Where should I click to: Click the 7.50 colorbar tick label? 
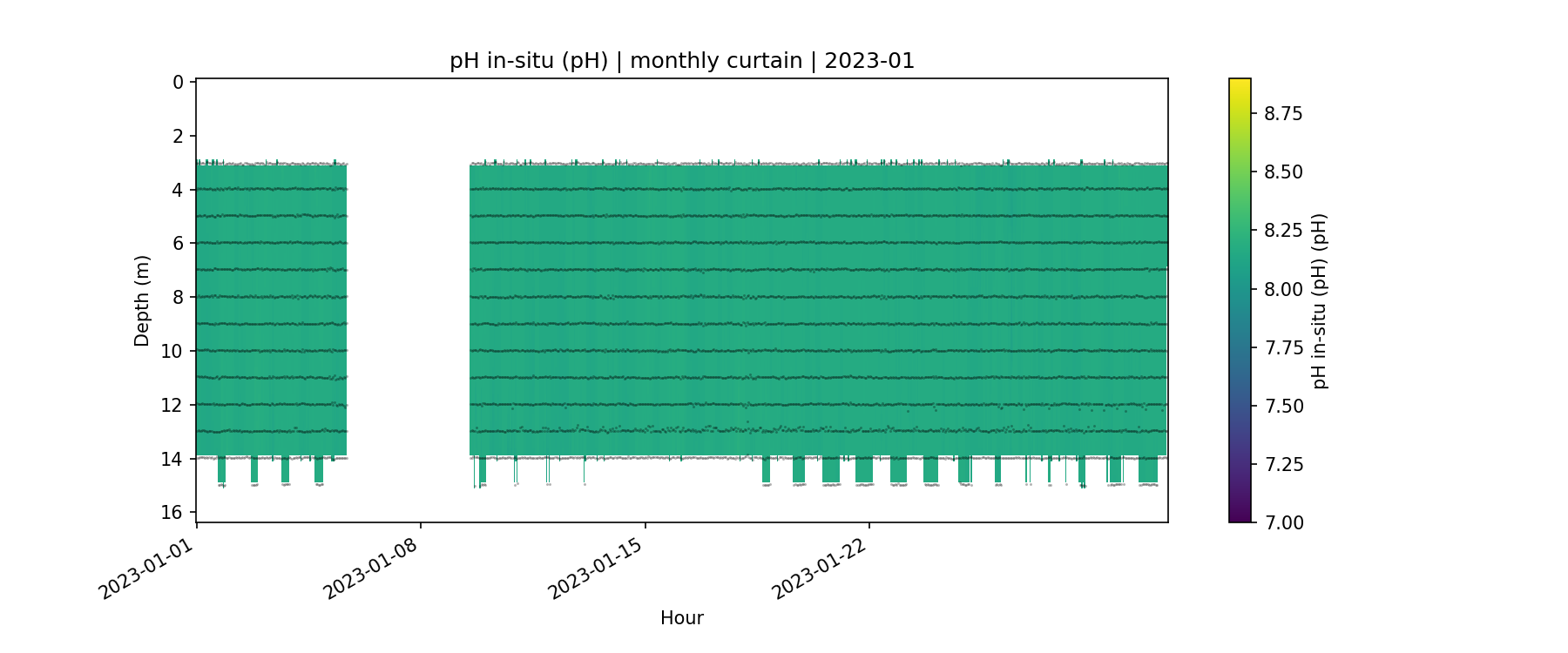pyautogui.click(x=1283, y=406)
